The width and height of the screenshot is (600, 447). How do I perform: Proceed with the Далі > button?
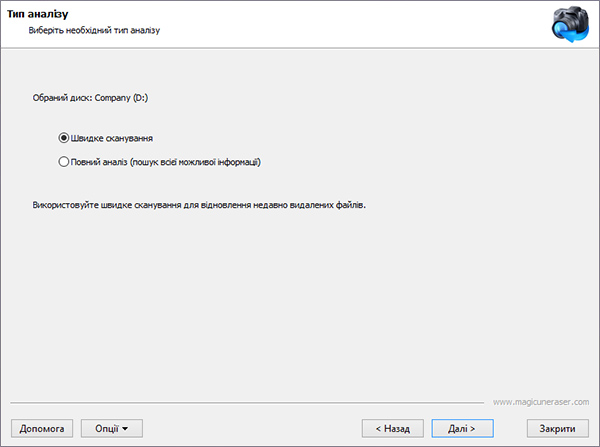[x=462, y=428]
